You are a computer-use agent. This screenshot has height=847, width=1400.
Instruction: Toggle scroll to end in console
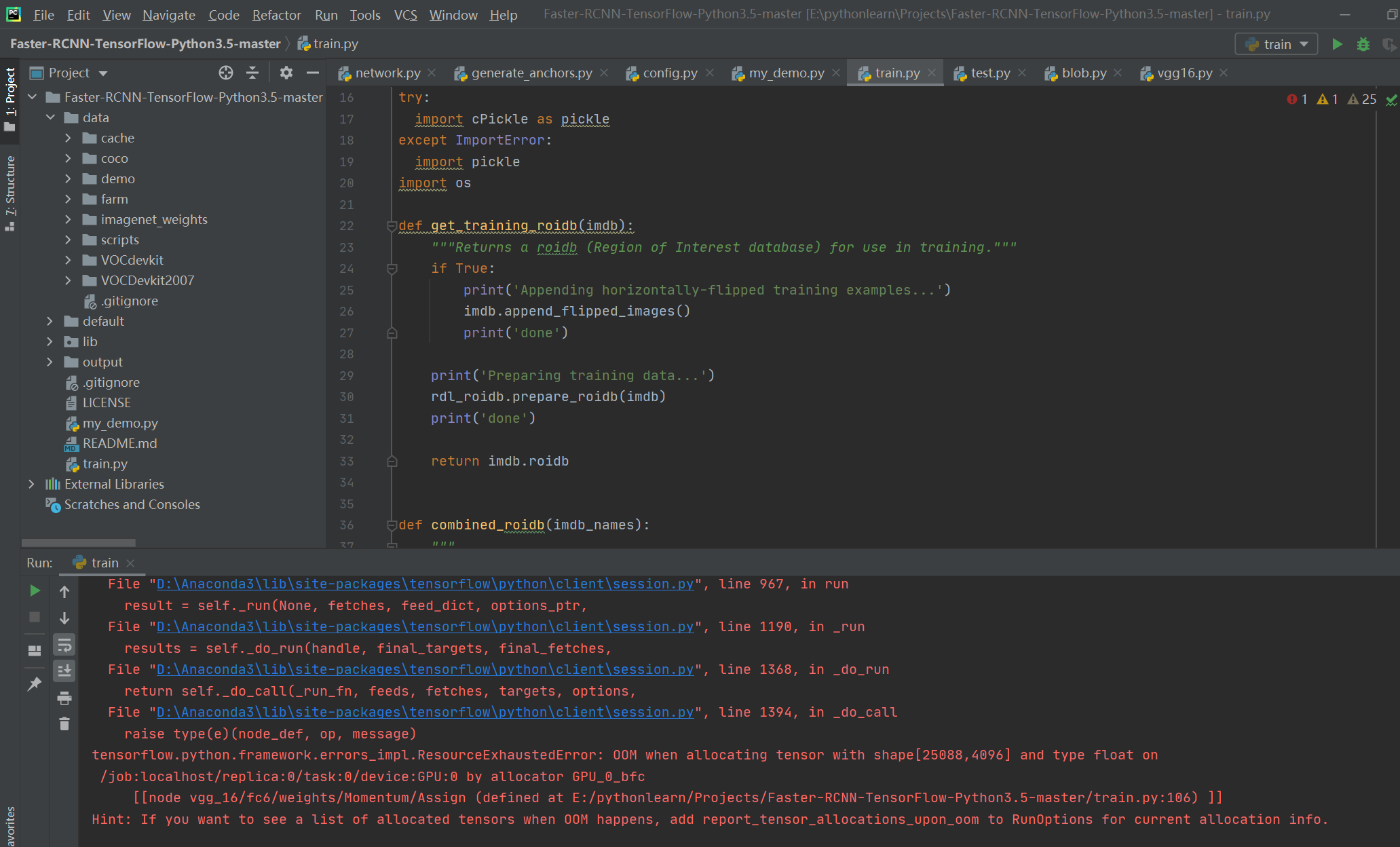pyautogui.click(x=64, y=671)
